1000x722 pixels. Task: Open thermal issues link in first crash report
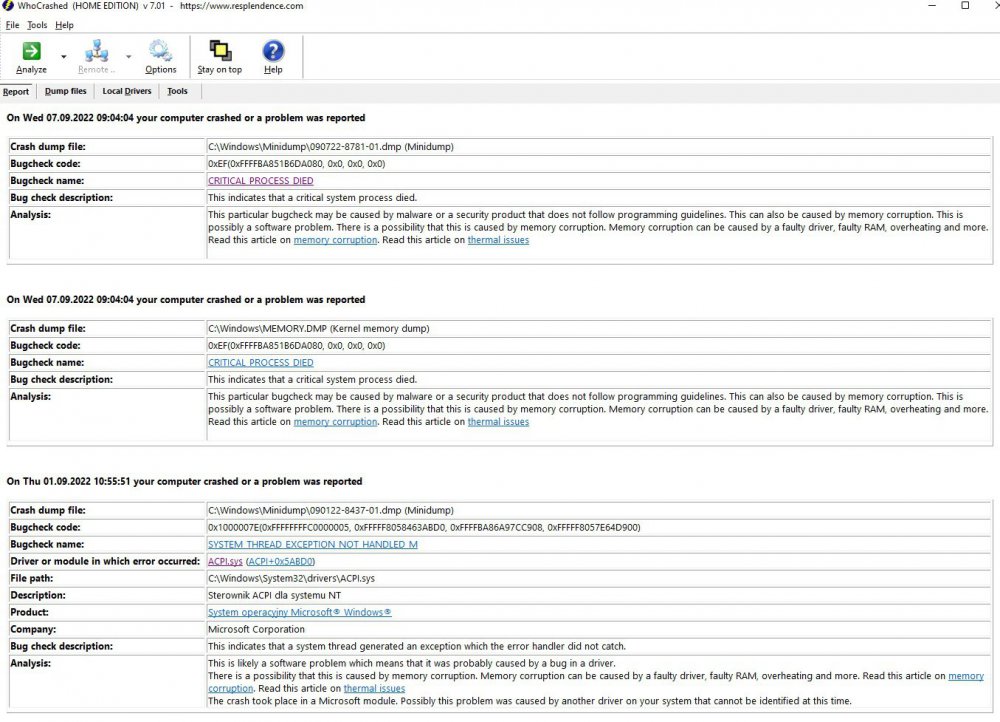click(498, 240)
